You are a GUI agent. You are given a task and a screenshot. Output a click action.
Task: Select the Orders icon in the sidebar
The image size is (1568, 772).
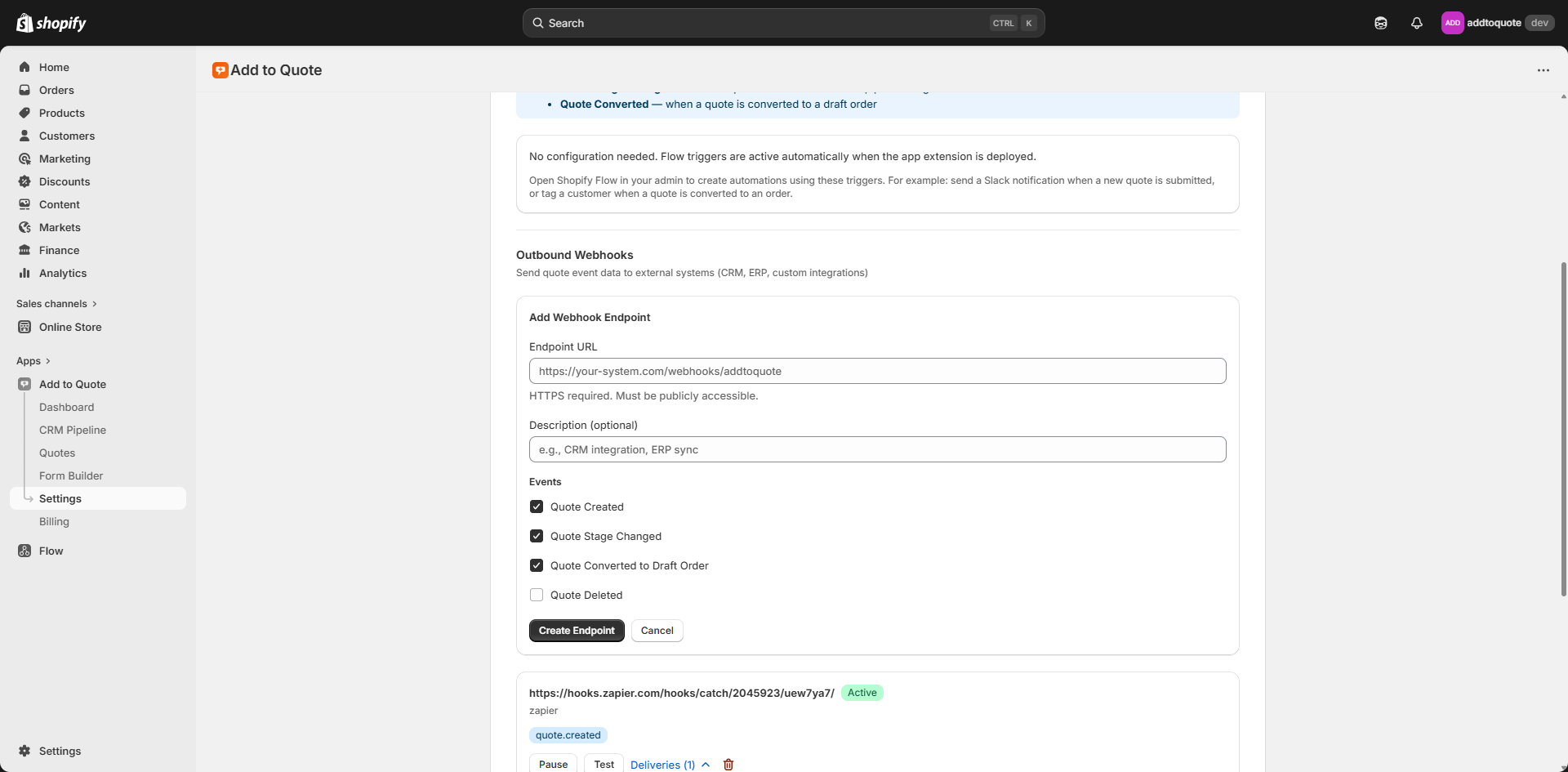click(x=24, y=90)
